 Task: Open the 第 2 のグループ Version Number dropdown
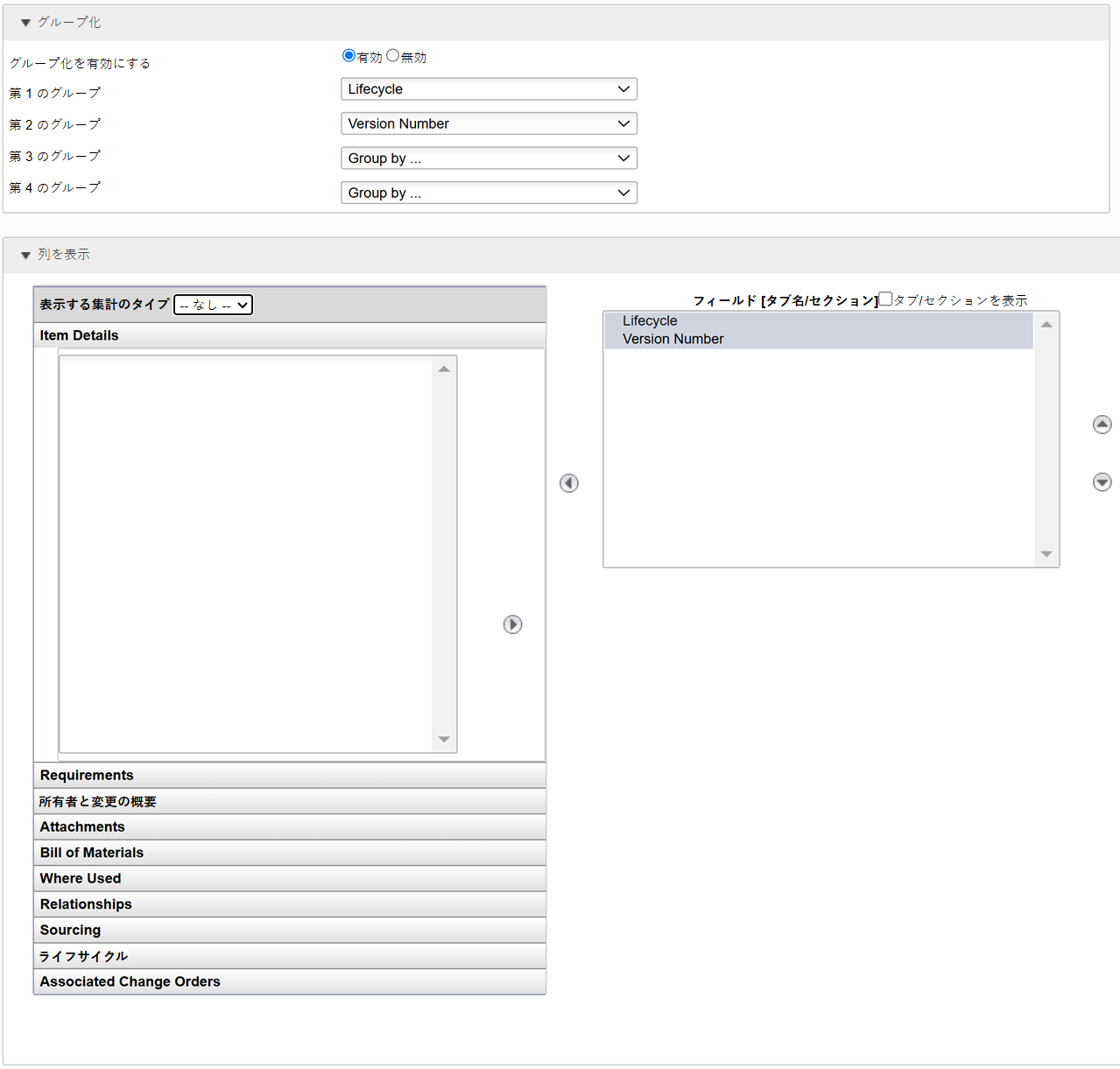click(489, 123)
